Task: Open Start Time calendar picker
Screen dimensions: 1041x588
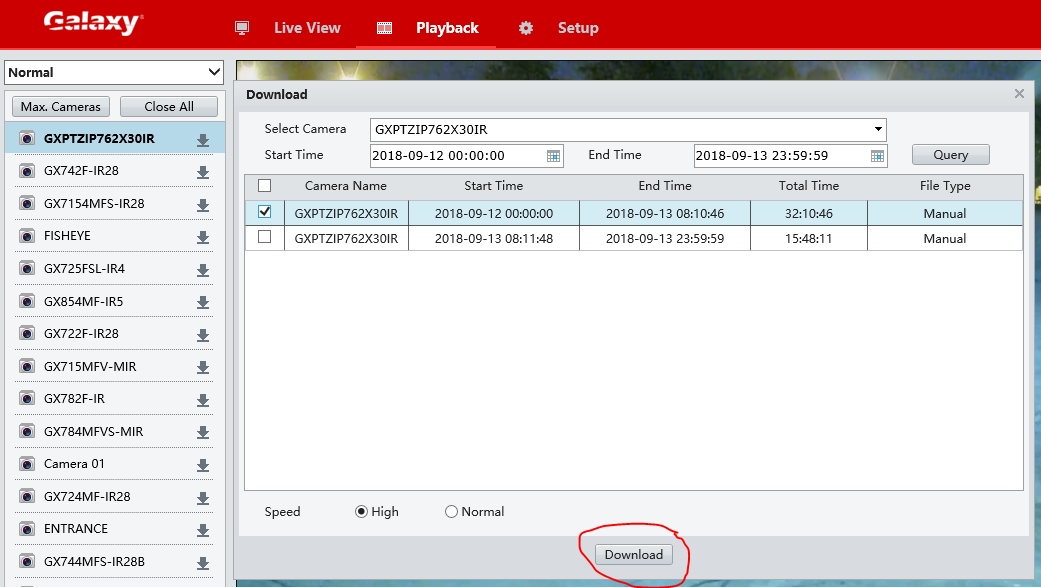Action: pos(553,156)
